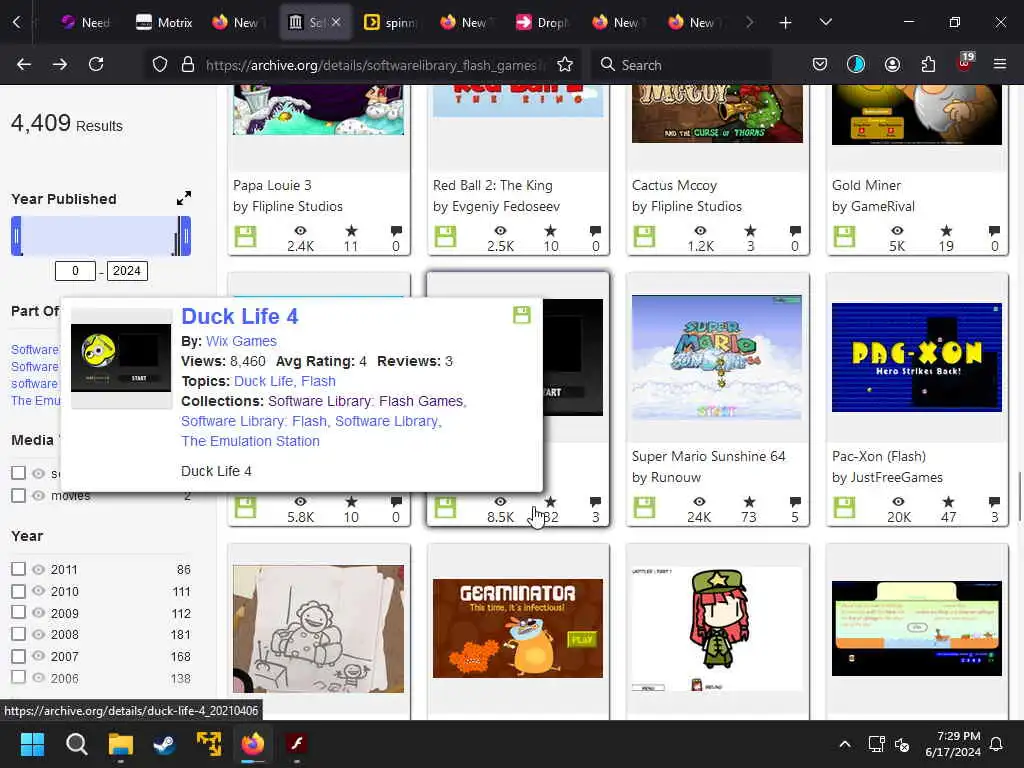The width and height of the screenshot is (1024, 768).
Task: Open Windows taskbar search
Action: coord(76,744)
